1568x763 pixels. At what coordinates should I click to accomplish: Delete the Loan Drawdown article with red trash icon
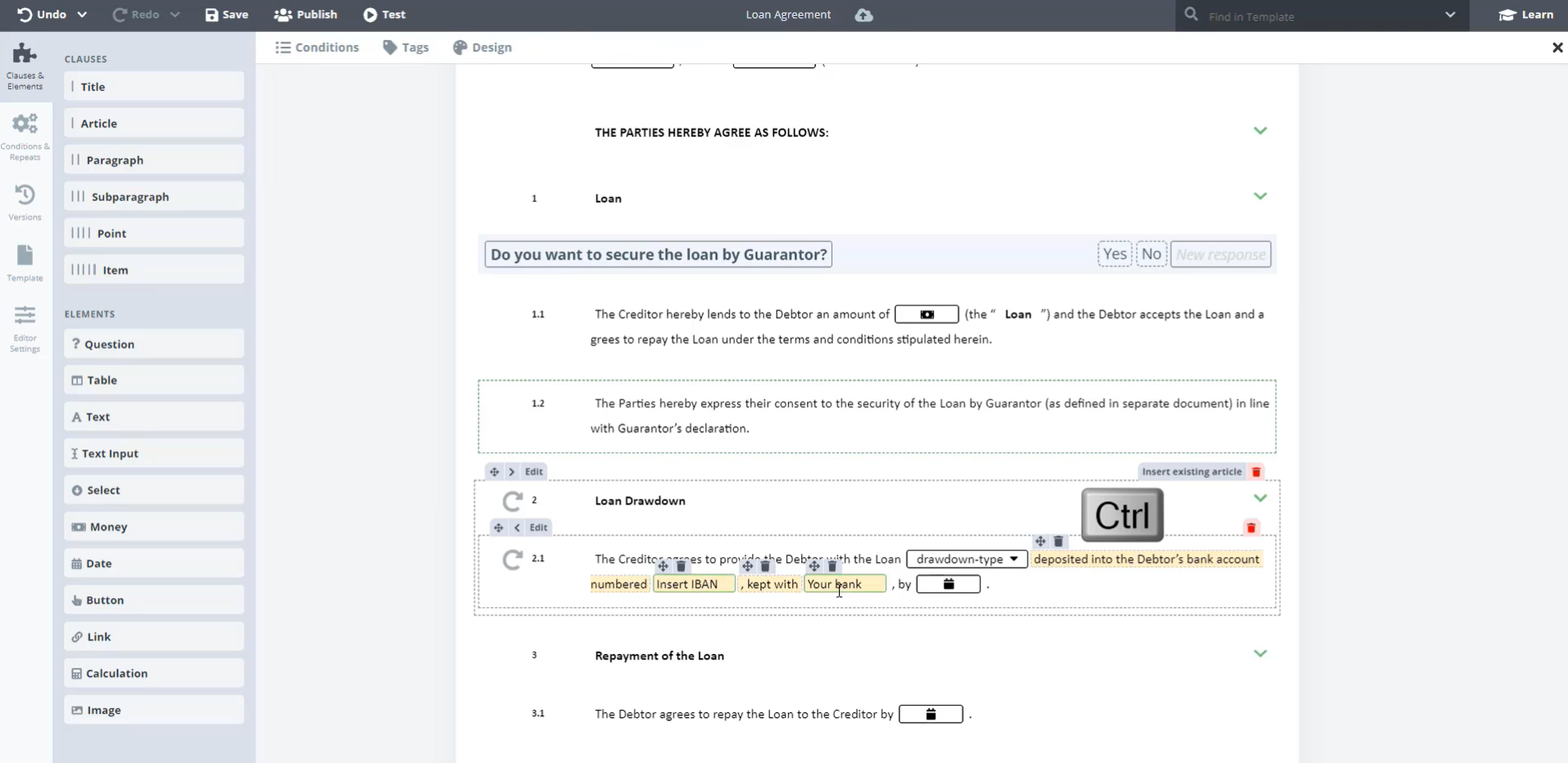1256,472
